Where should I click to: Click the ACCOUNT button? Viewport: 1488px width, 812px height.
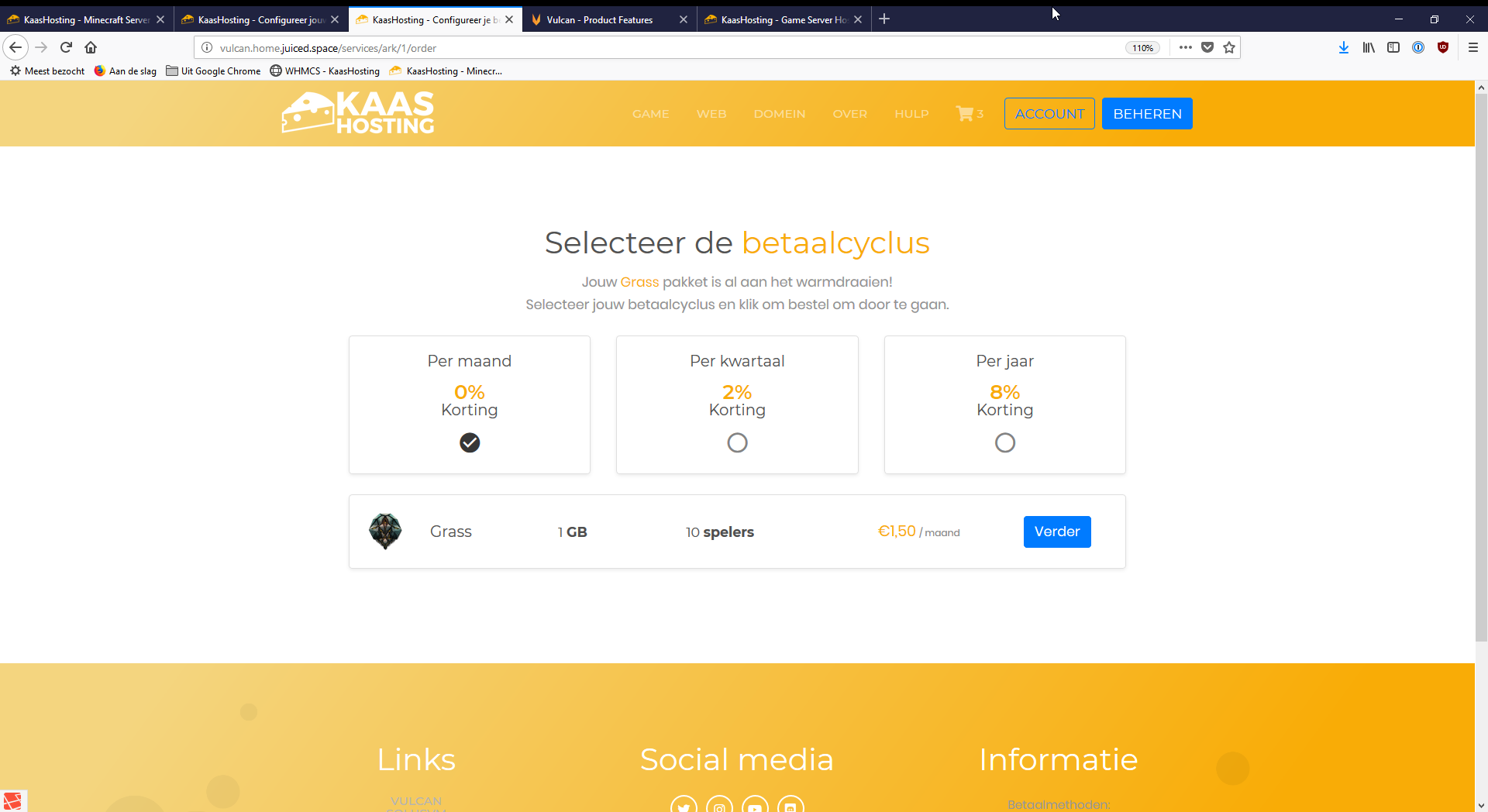pyautogui.click(x=1049, y=114)
